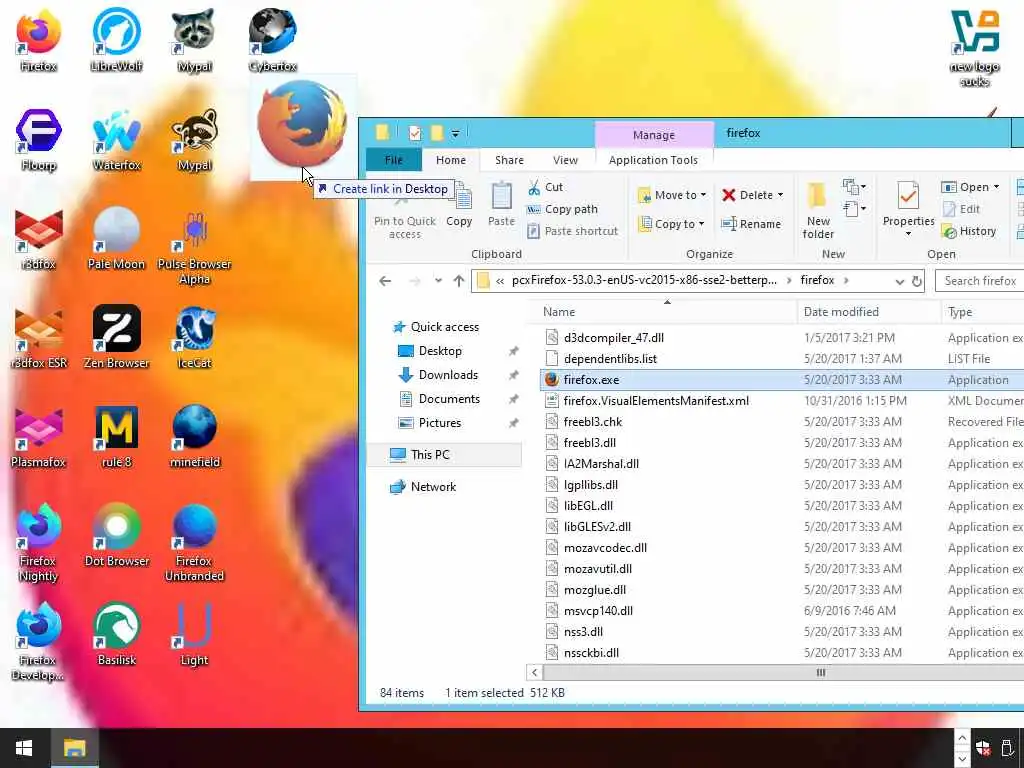Viewport: 1024px width, 768px height.
Task: Go back with the navigation arrow
Action: click(x=385, y=281)
